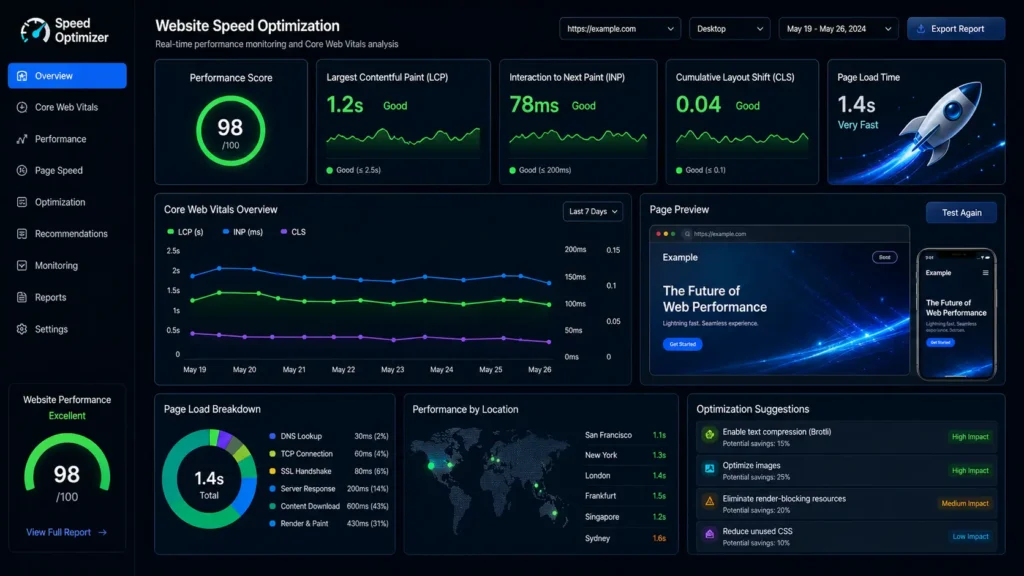Click the Recommendations sidebar icon

[22, 234]
